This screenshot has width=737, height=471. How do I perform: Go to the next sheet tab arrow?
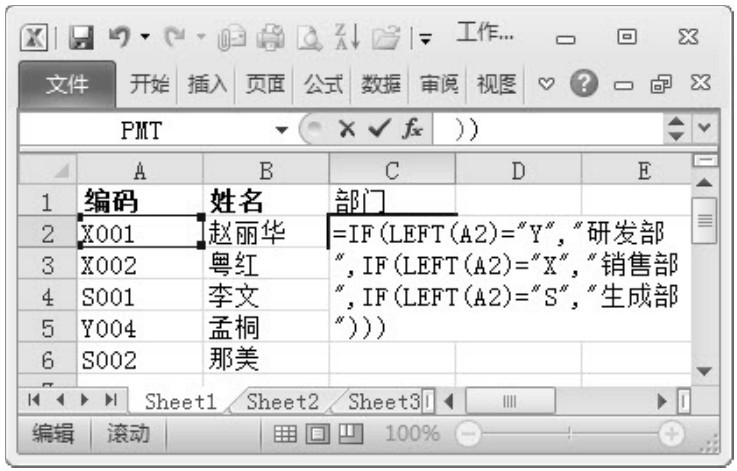[85, 400]
